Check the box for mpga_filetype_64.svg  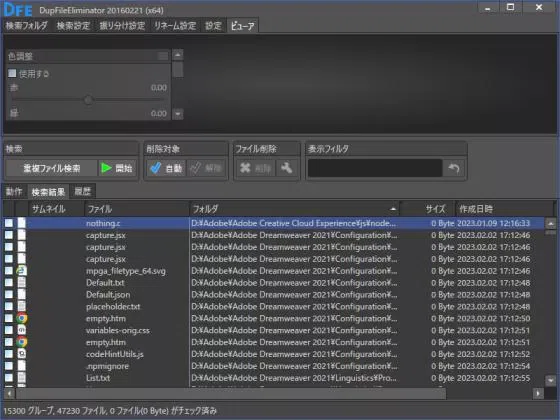click(9, 271)
